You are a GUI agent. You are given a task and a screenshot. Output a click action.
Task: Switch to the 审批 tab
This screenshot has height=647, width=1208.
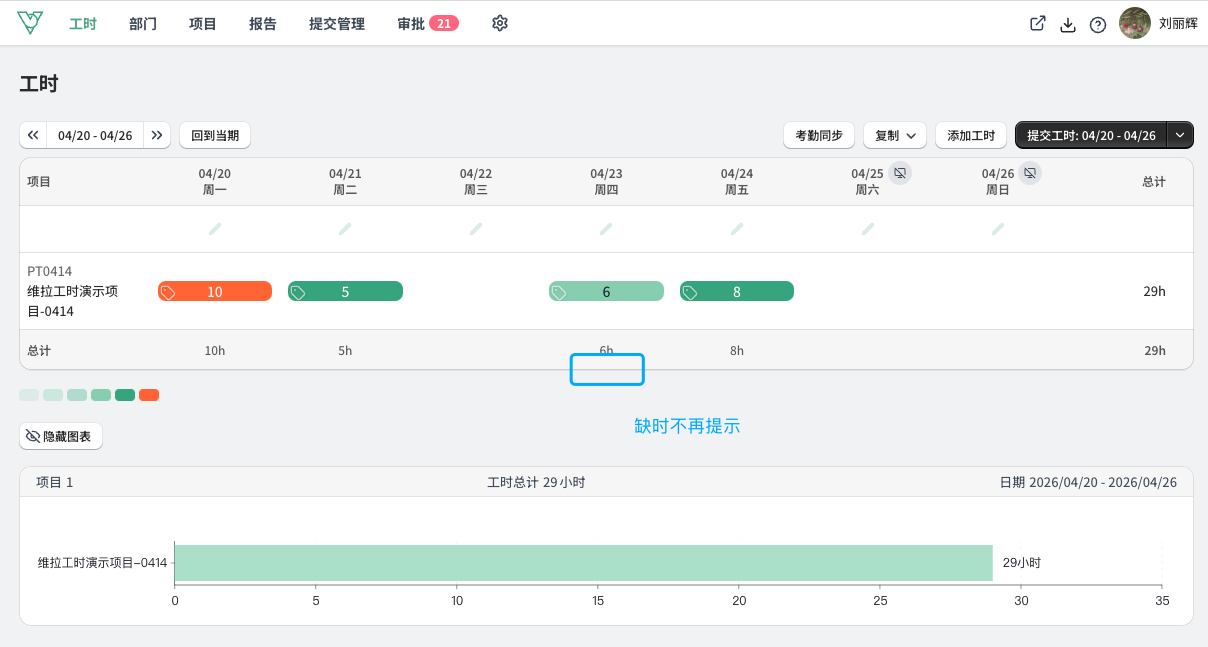(427, 23)
